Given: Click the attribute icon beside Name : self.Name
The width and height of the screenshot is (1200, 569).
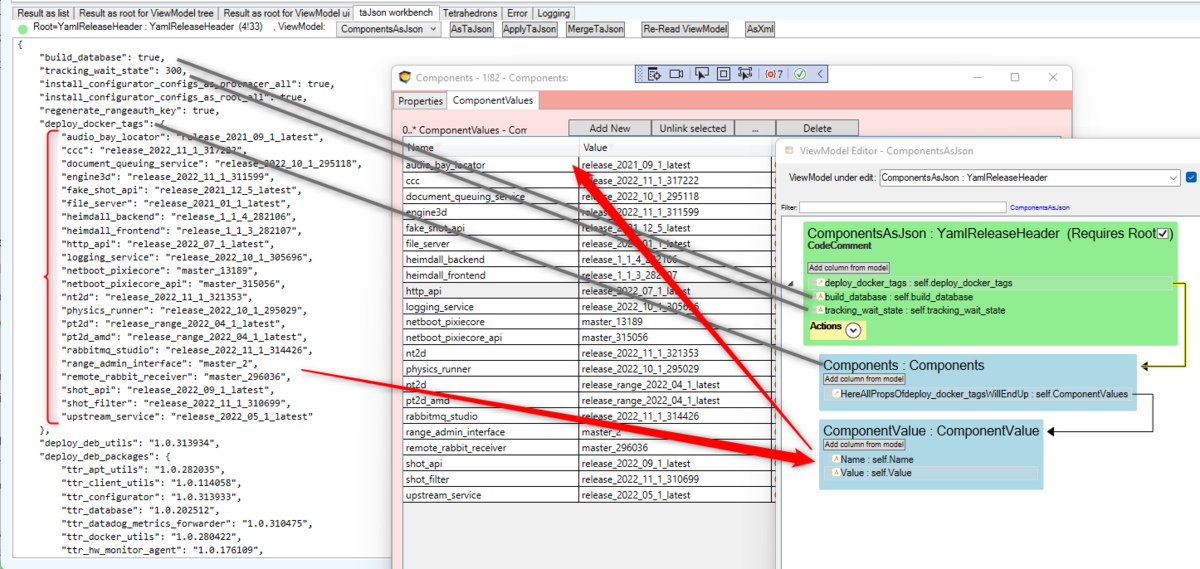Looking at the screenshot, I should (835, 459).
